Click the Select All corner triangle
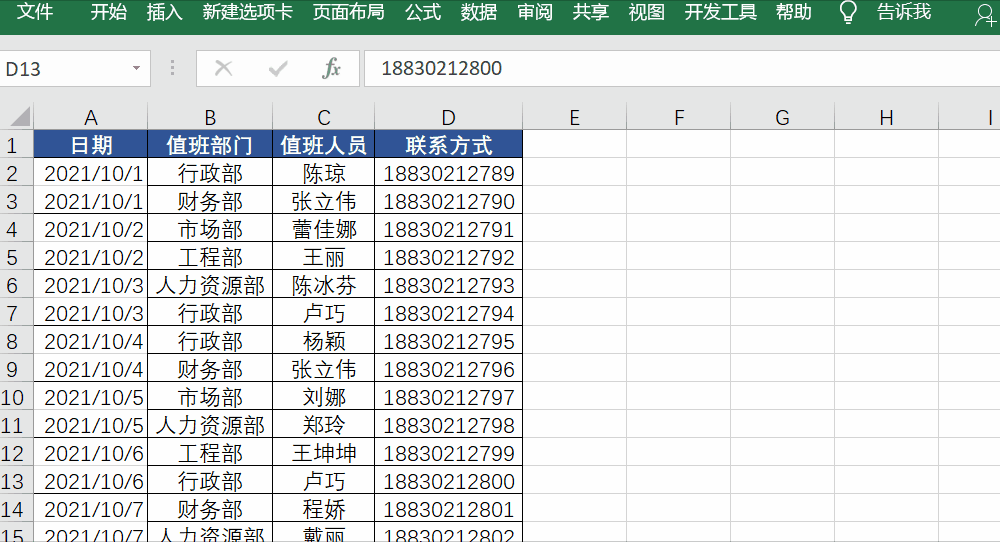Screen dimensions: 1000x542 click(x=20, y=117)
